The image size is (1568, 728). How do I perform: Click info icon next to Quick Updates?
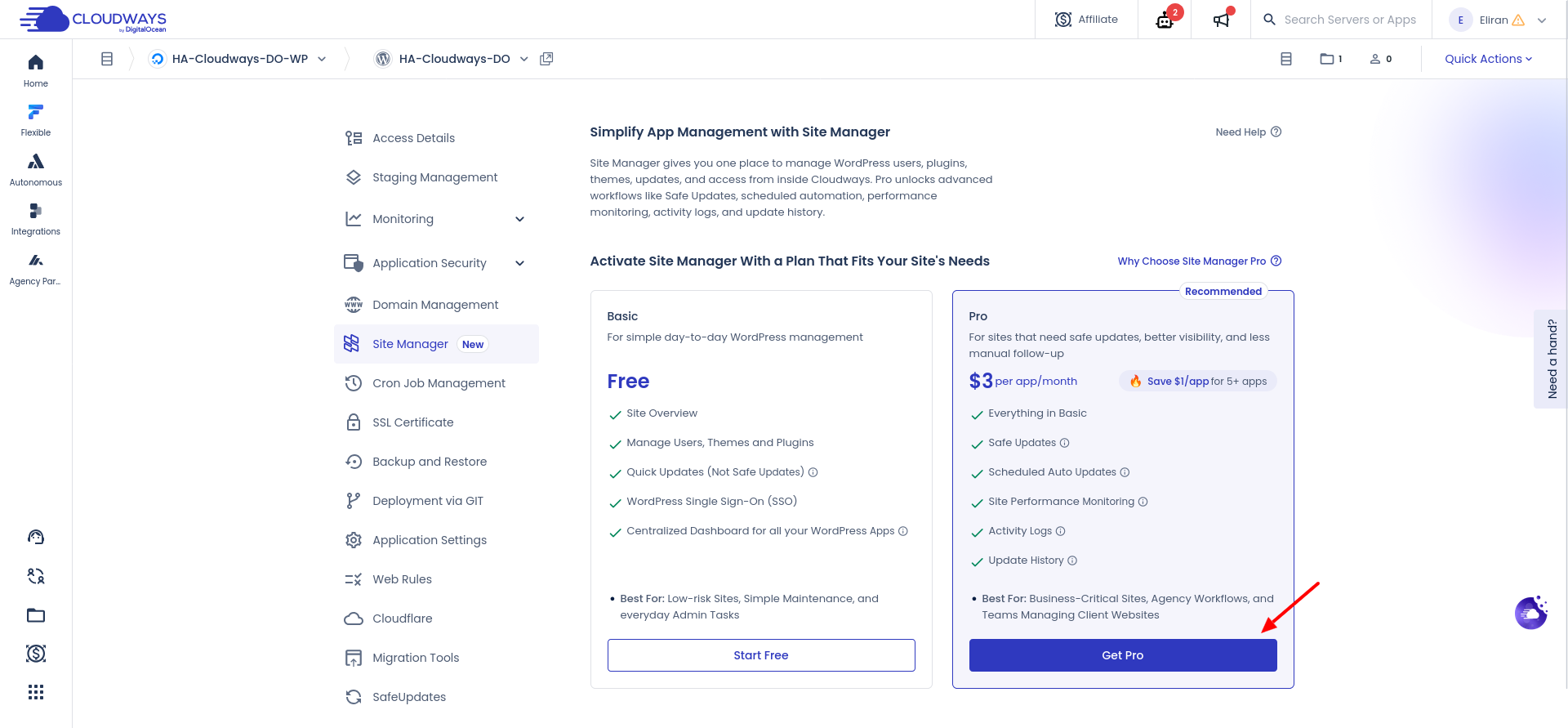pyautogui.click(x=813, y=472)
